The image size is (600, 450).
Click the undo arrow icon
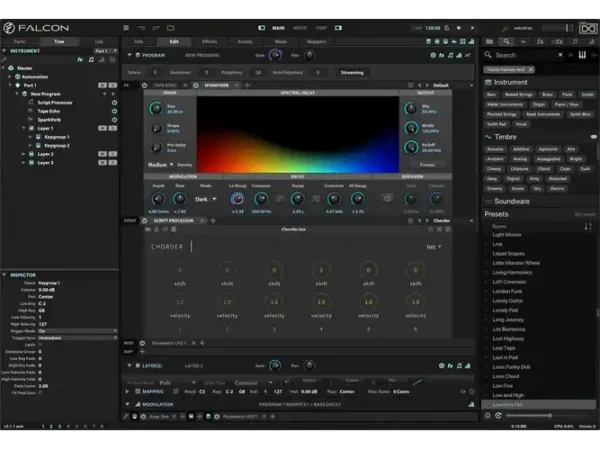(142, 28)
